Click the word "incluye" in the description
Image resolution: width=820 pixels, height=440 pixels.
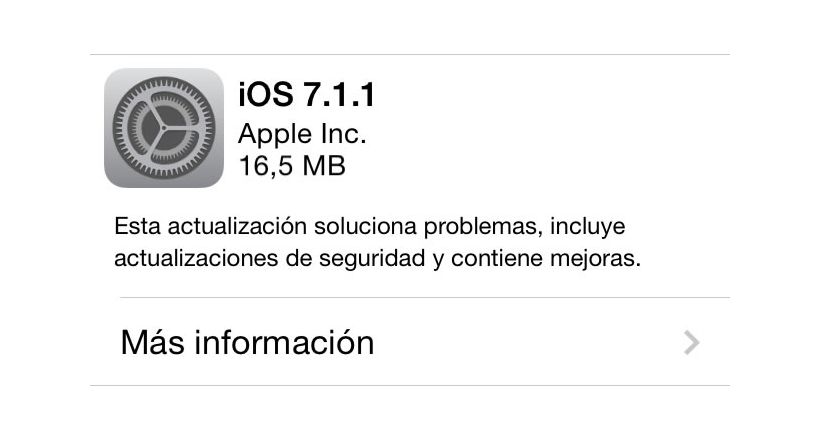588,227
